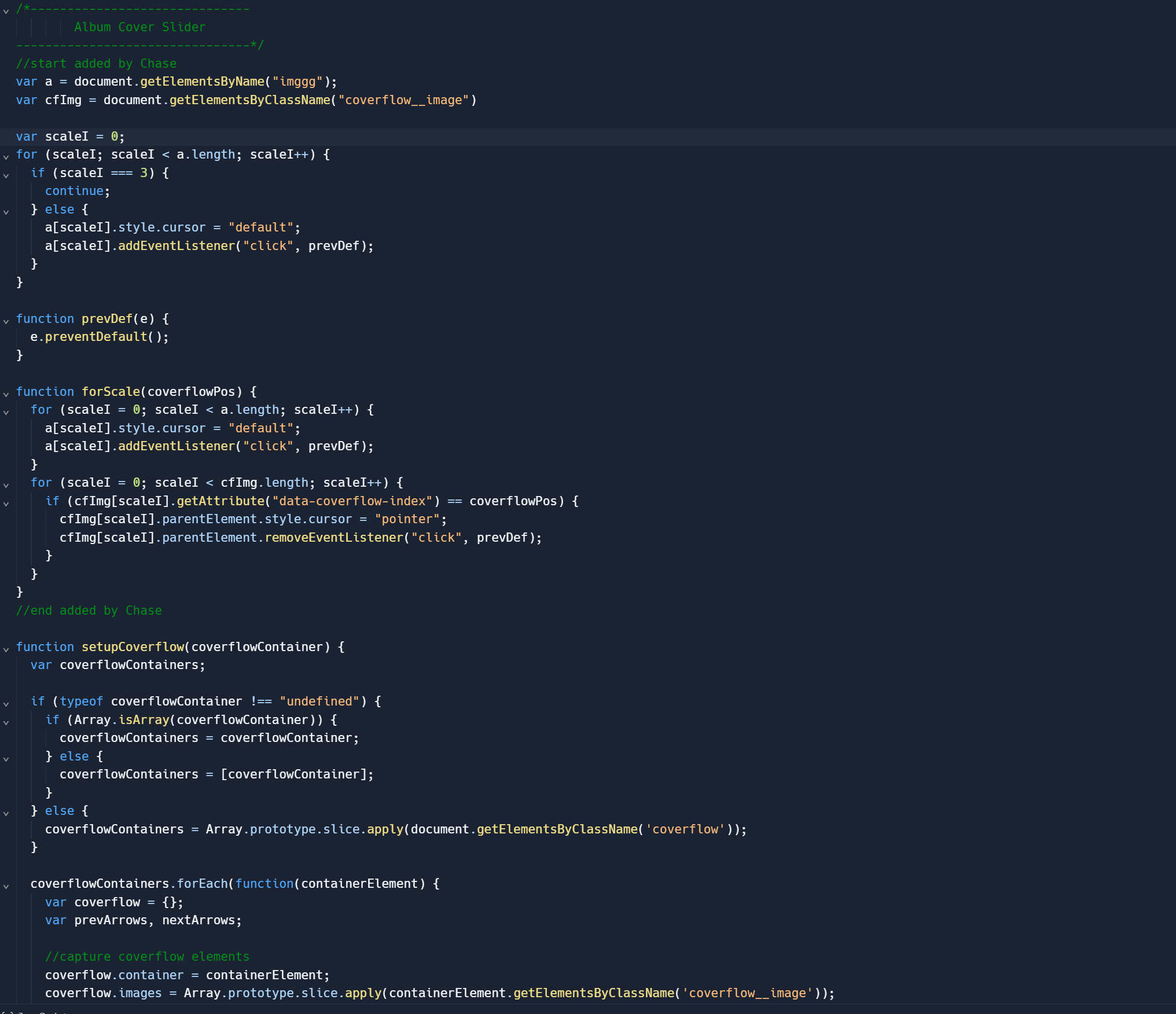Click the //capture coverflow elements comment

pyautogui.click(x=147, y=957)
